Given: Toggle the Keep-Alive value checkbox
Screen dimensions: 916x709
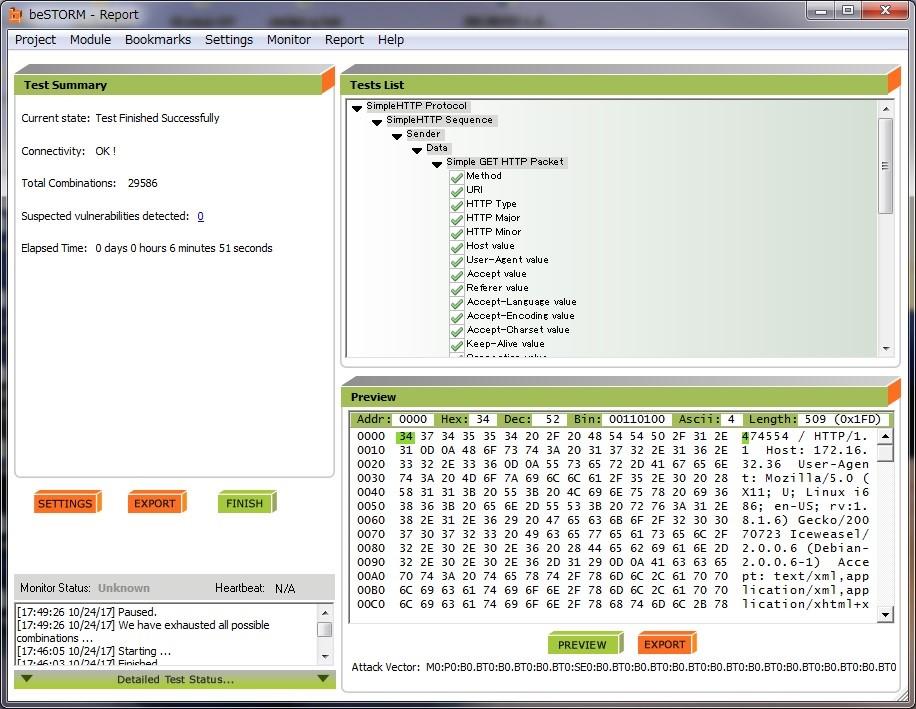Looking at the screenshot, I should (457, 345).
